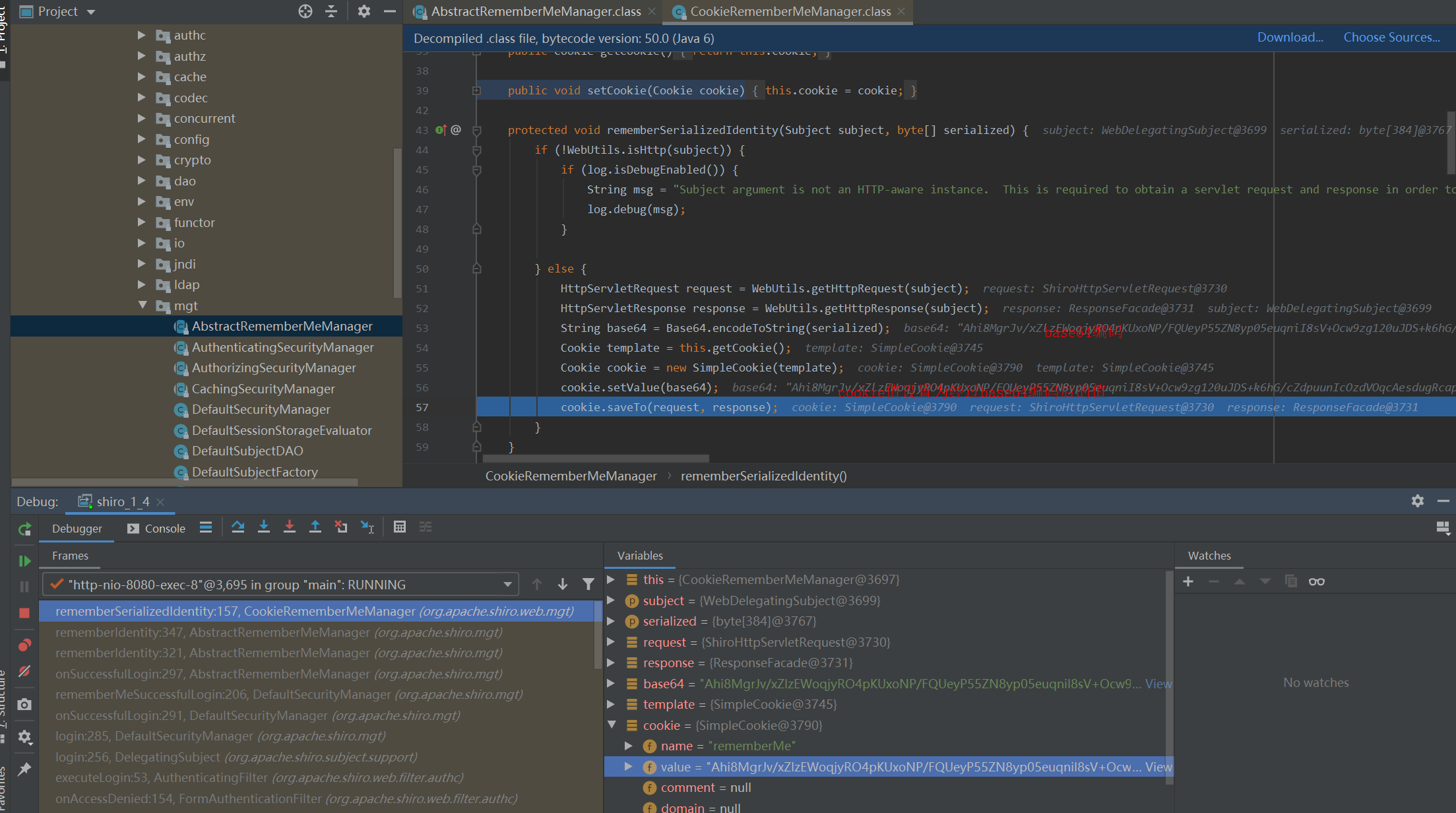Collapse the cookie variable node
Viewport: 1456px width, 813px height.
click(612, 725)
